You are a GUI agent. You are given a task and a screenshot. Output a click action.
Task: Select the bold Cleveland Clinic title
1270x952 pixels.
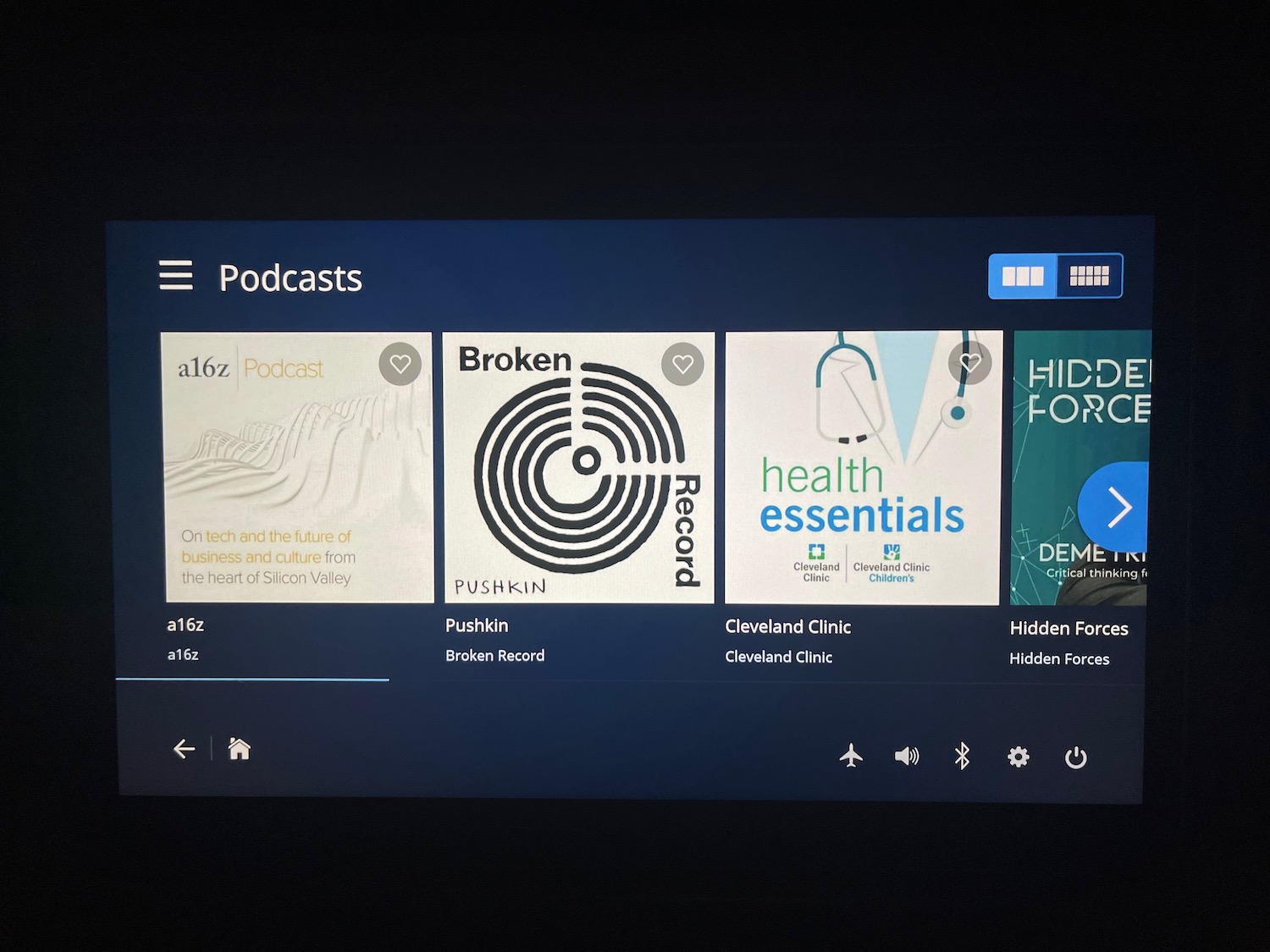coord(788,627)
